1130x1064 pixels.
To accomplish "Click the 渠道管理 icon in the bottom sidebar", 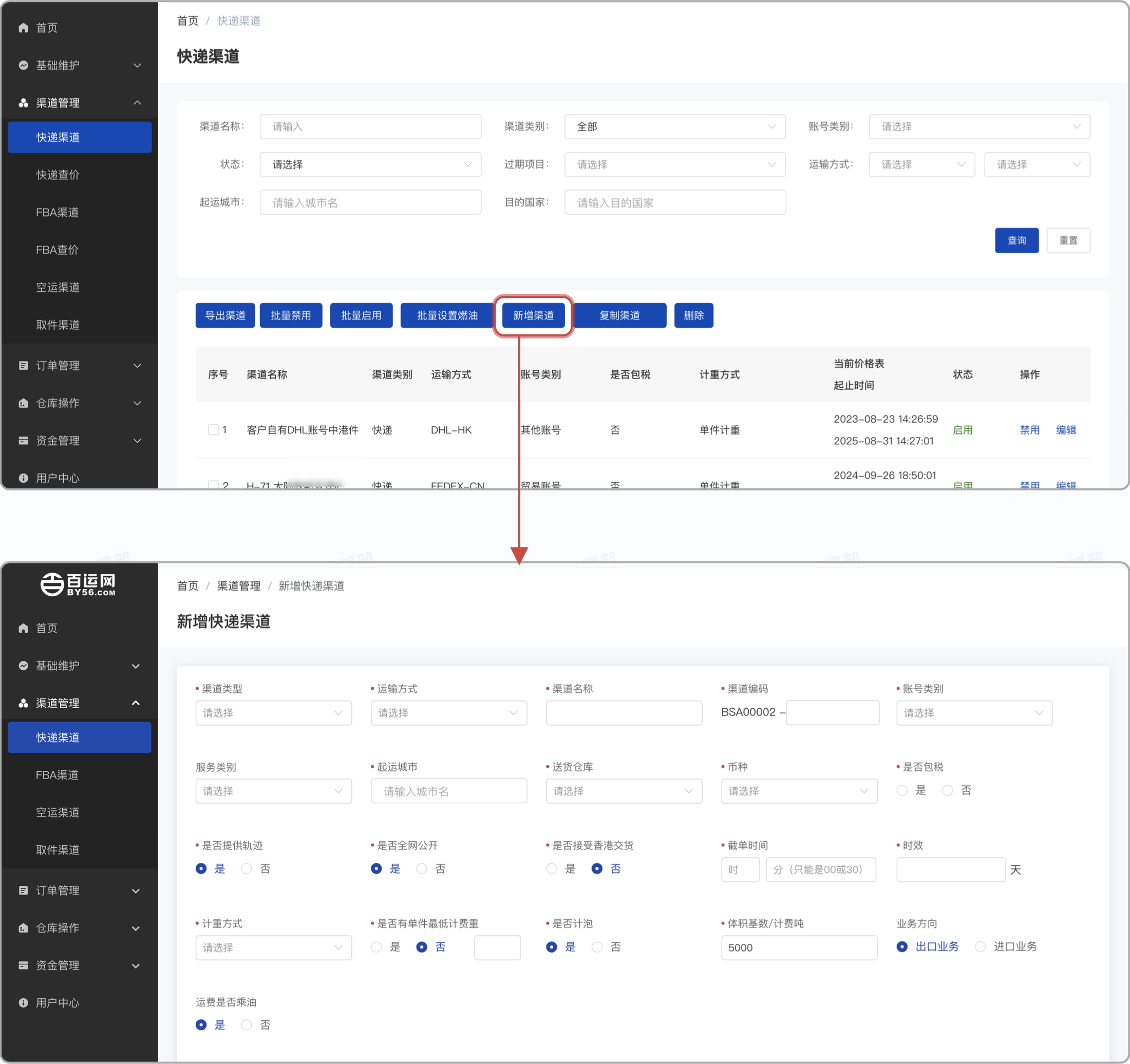I will pos(23,703).
